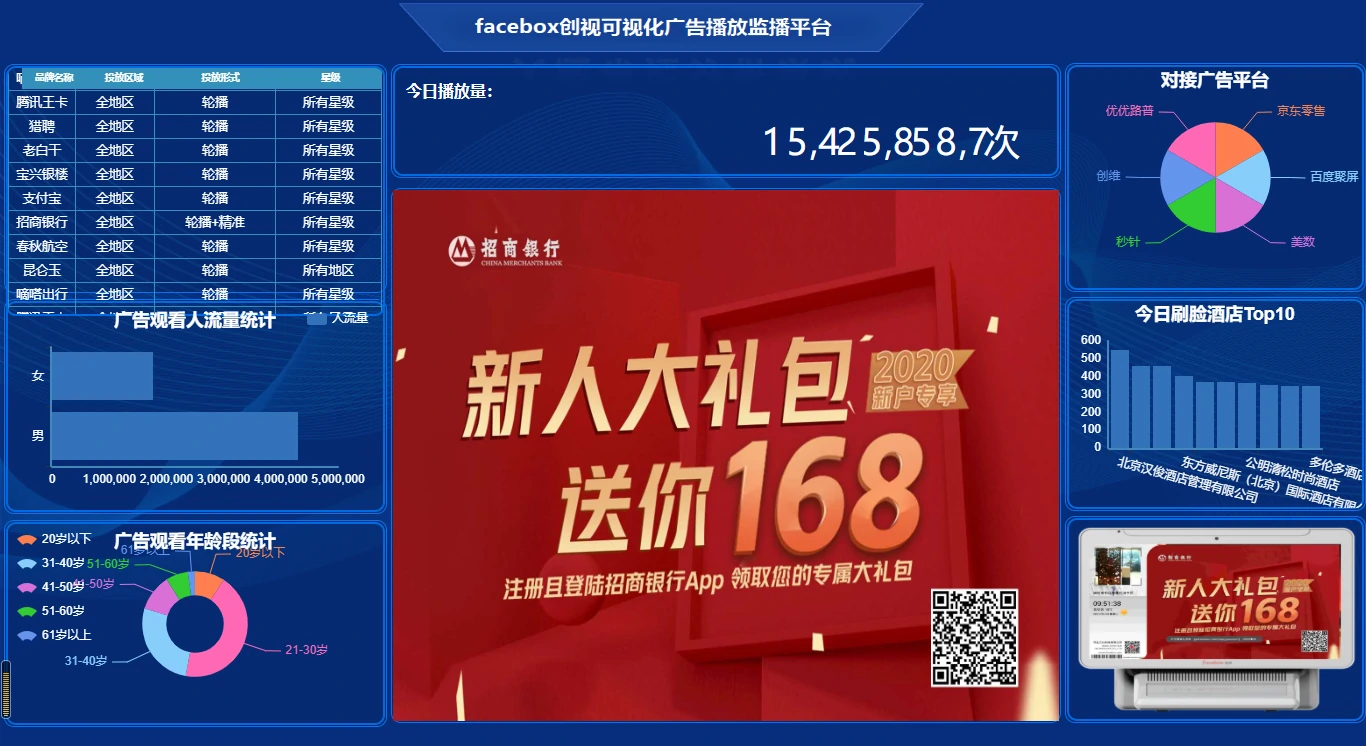Screen dimensions: 1366x746
Task: Select the blue 创维 pie slice
Action: click(1180, 177)
